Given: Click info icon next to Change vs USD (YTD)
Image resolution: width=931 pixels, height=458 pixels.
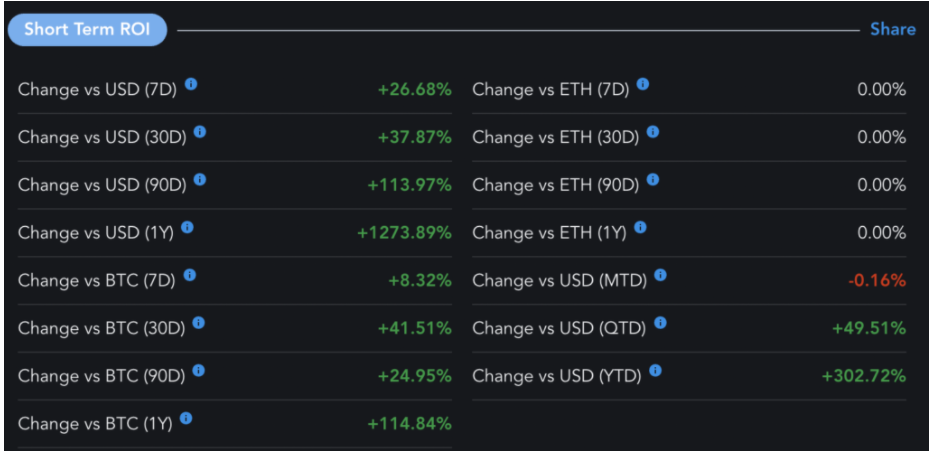Looking at the screenshot, I should [x=656, y=371].
